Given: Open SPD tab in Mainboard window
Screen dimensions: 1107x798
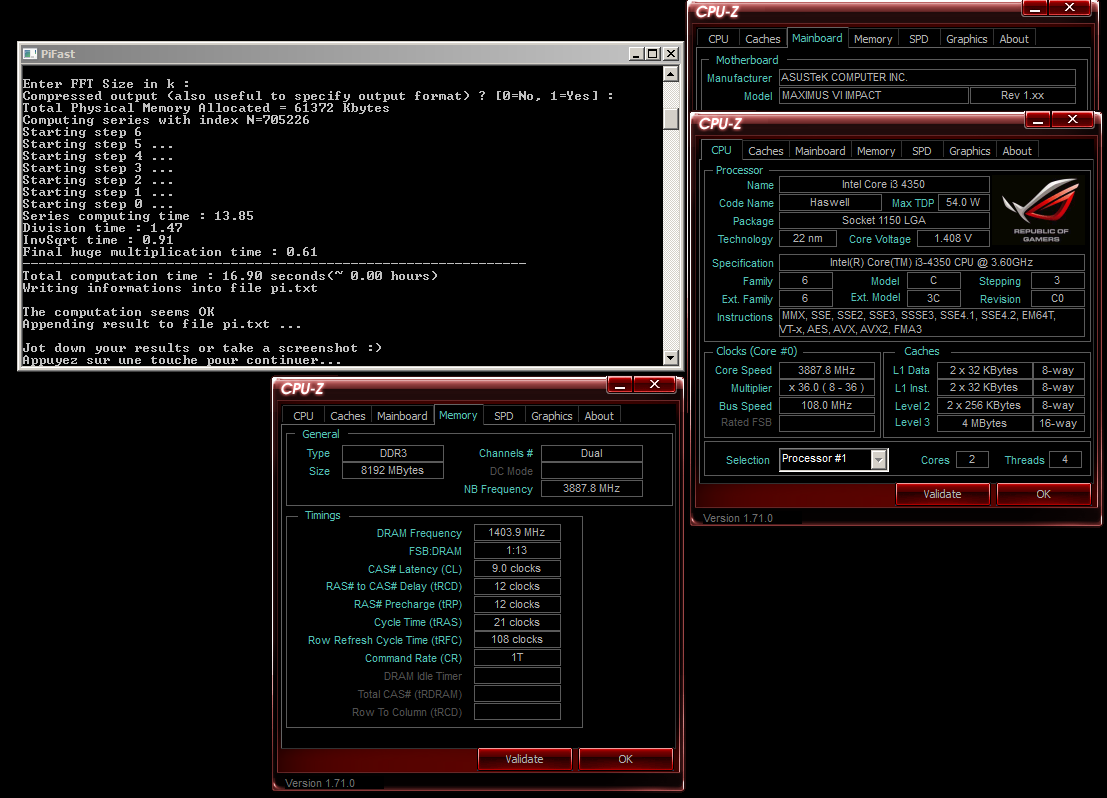Looking at the screenshot, I should click(x=918, y=39).
